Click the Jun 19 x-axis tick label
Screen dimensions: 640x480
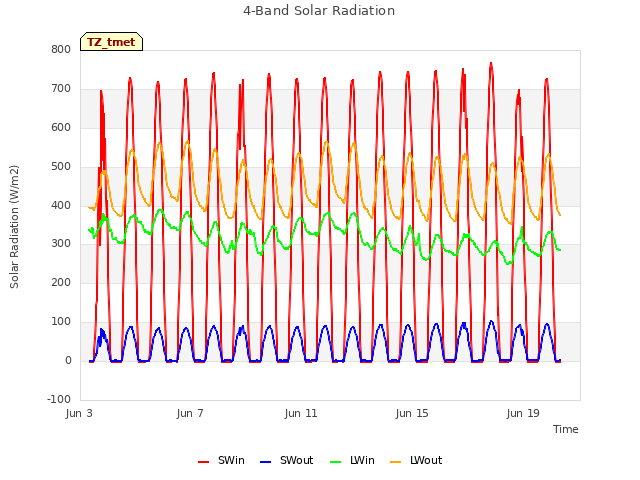(x=523, y=413)
